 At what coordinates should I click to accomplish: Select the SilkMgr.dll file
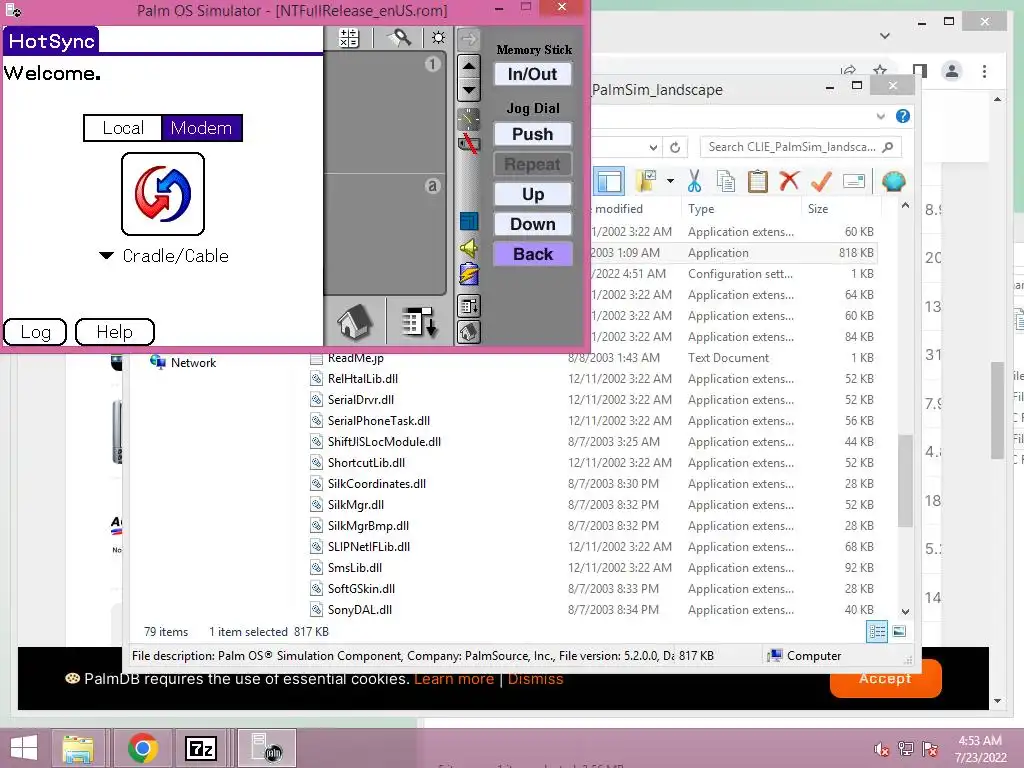[356, 505]
